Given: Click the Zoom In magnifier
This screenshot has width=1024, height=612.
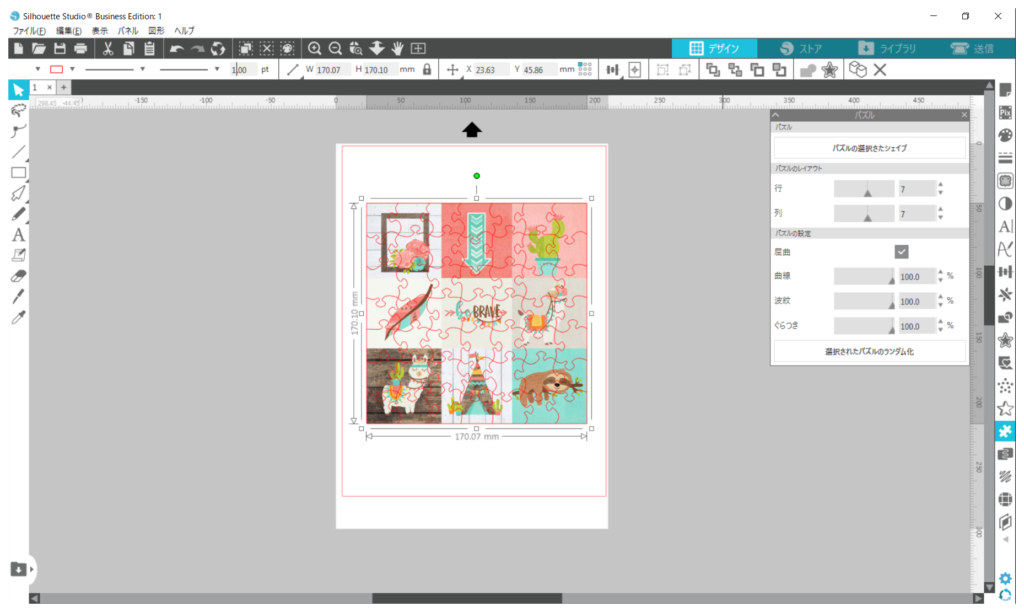Looking at the screenshot, I should [x=315, y=48].
